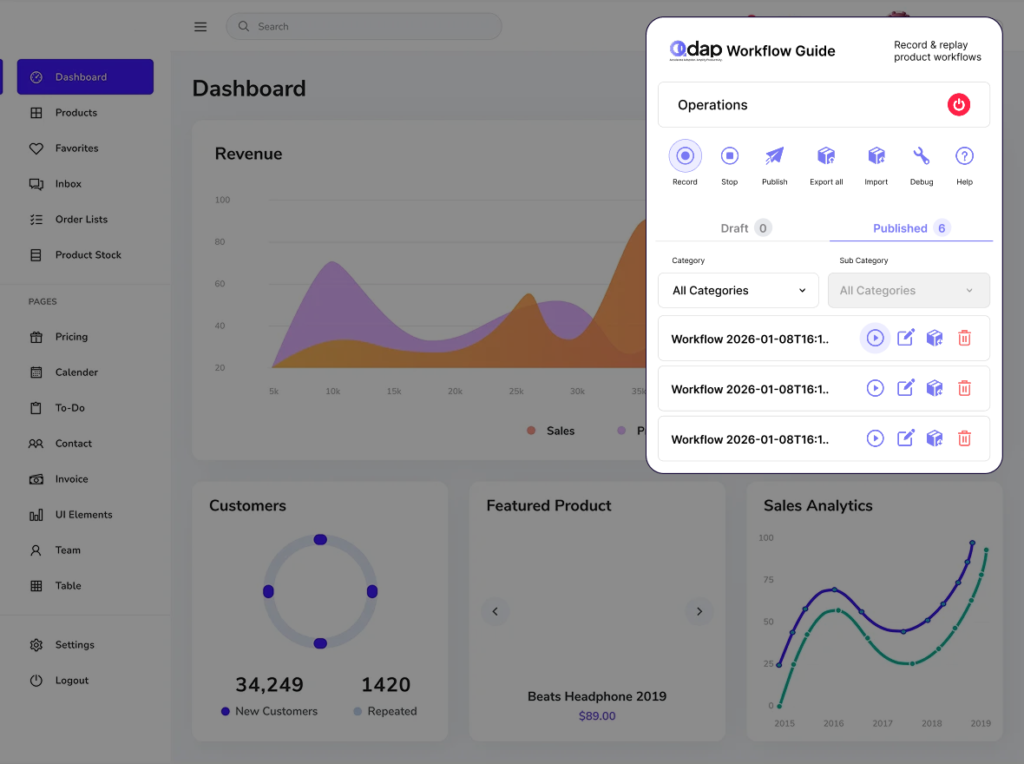Click the Publish paper plane icon
Image resolution: width=1024 pixels, height=764 pixels.
coord(774,156)
